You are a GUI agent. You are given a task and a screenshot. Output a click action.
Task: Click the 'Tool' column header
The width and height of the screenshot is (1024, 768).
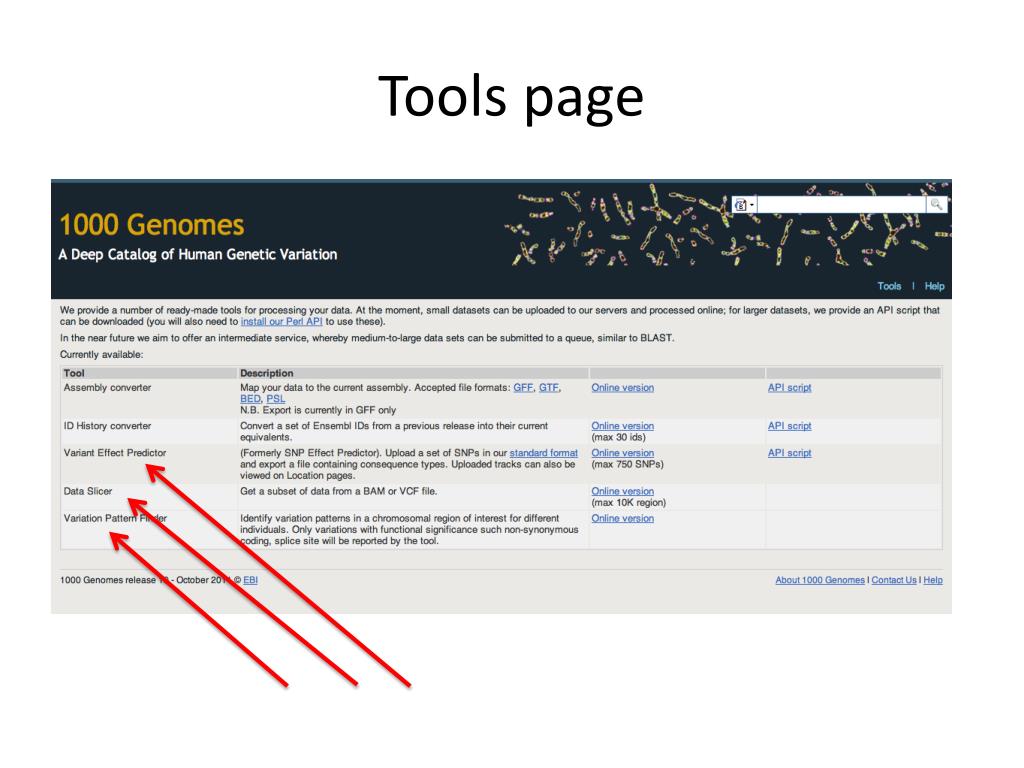(x=74, y=373)
